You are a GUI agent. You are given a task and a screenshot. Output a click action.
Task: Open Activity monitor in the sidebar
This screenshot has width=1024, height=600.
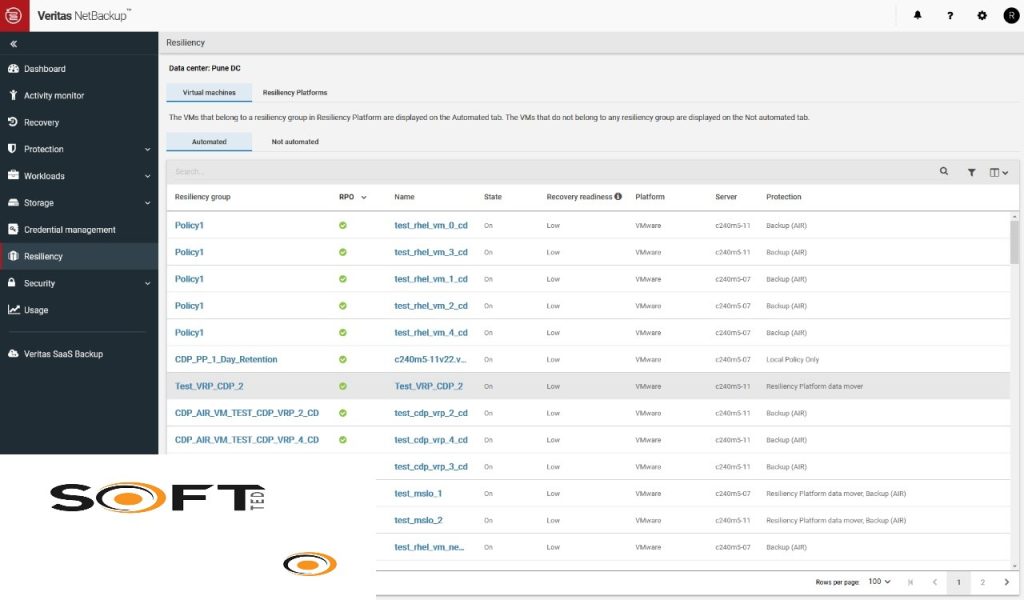pos(54,95)
